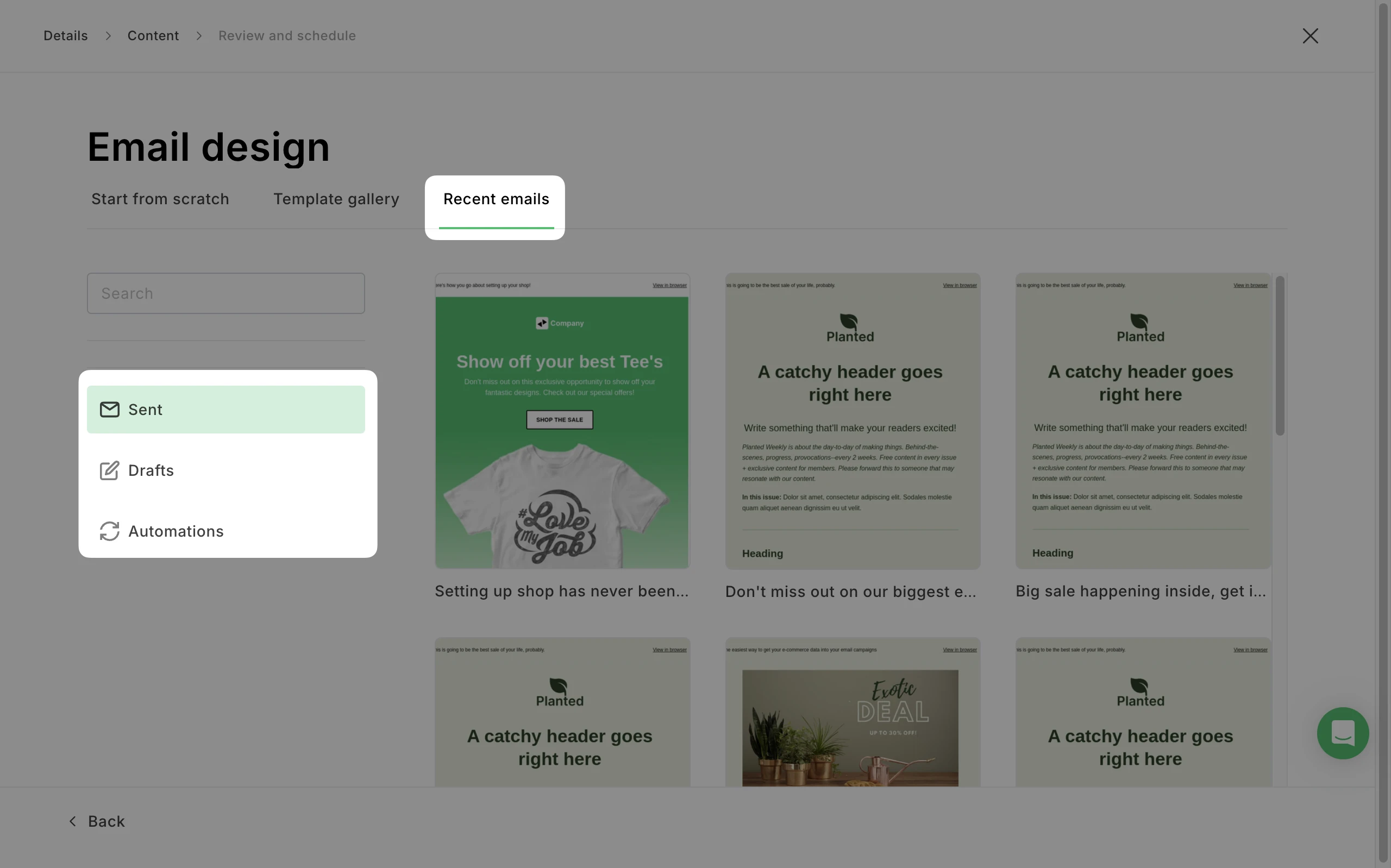This screenshot has width=1391, height=868.
Task: Go to Content breadcrumb step
Action: (153, 36)
